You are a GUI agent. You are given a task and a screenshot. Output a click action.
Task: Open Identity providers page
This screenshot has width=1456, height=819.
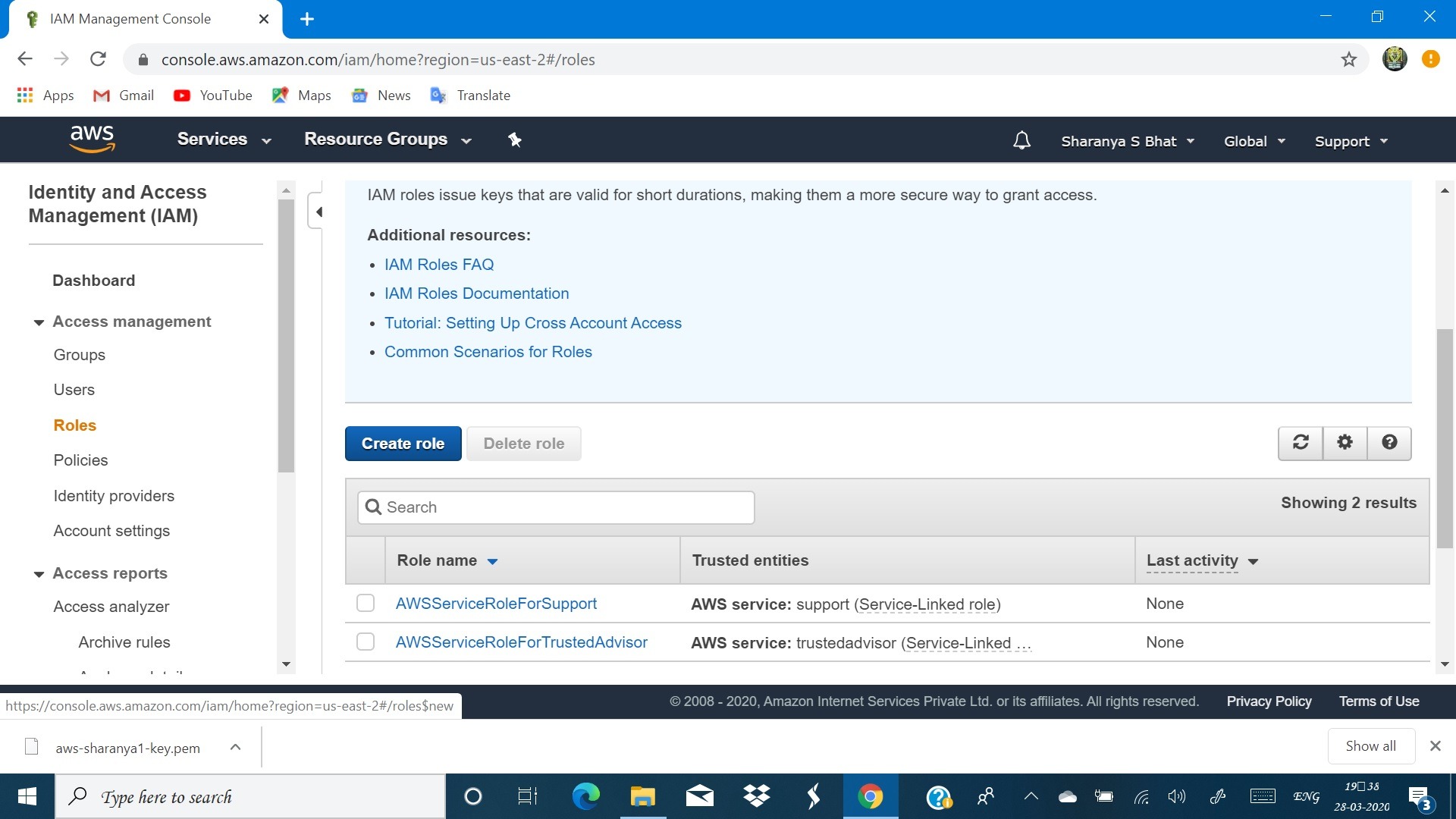tap(114, 496)
